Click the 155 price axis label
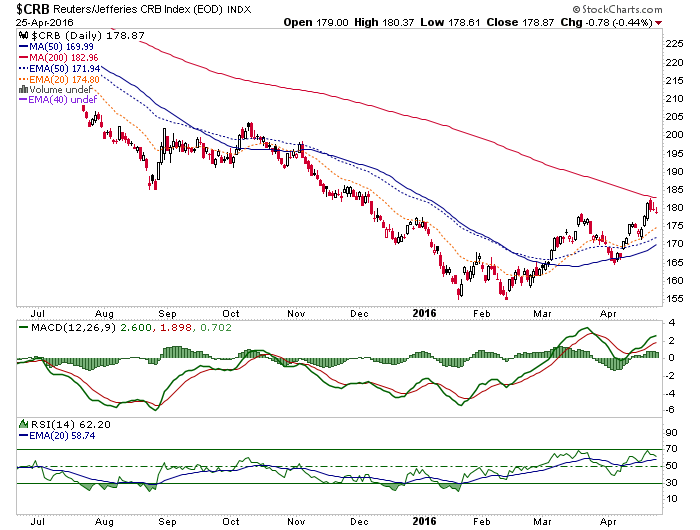The height and width of the screenshot is (530, 700). (x=674, y=298)
